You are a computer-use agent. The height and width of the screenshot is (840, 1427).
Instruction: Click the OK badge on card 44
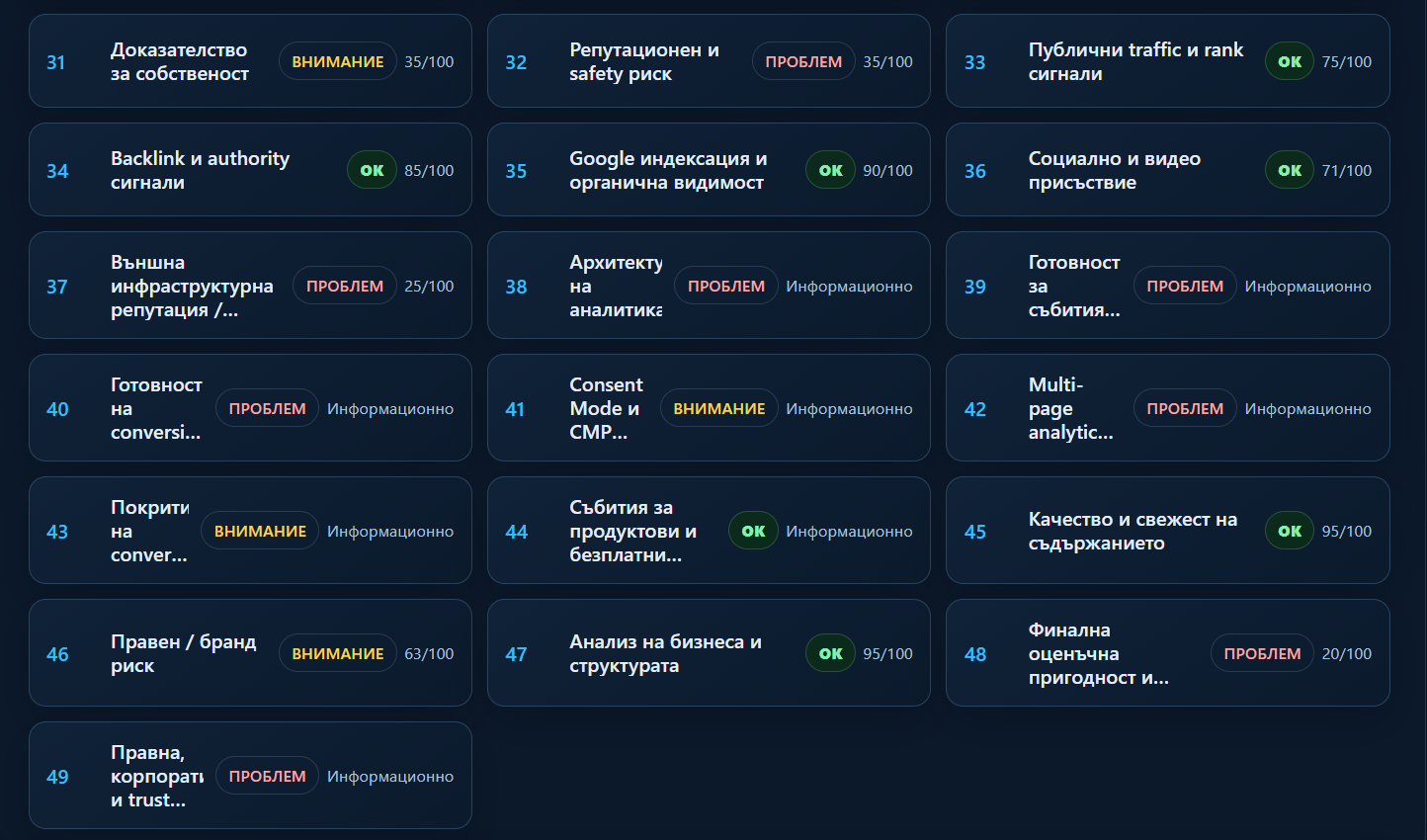coord(753,531)
